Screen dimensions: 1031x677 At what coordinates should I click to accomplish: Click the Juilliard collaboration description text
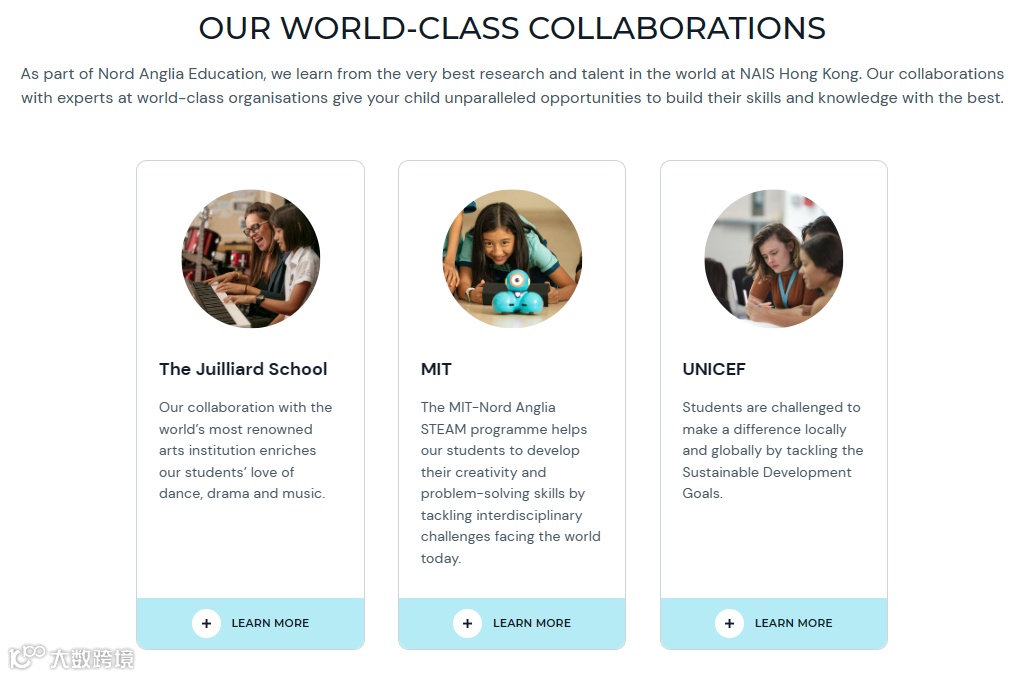[245, 450]
